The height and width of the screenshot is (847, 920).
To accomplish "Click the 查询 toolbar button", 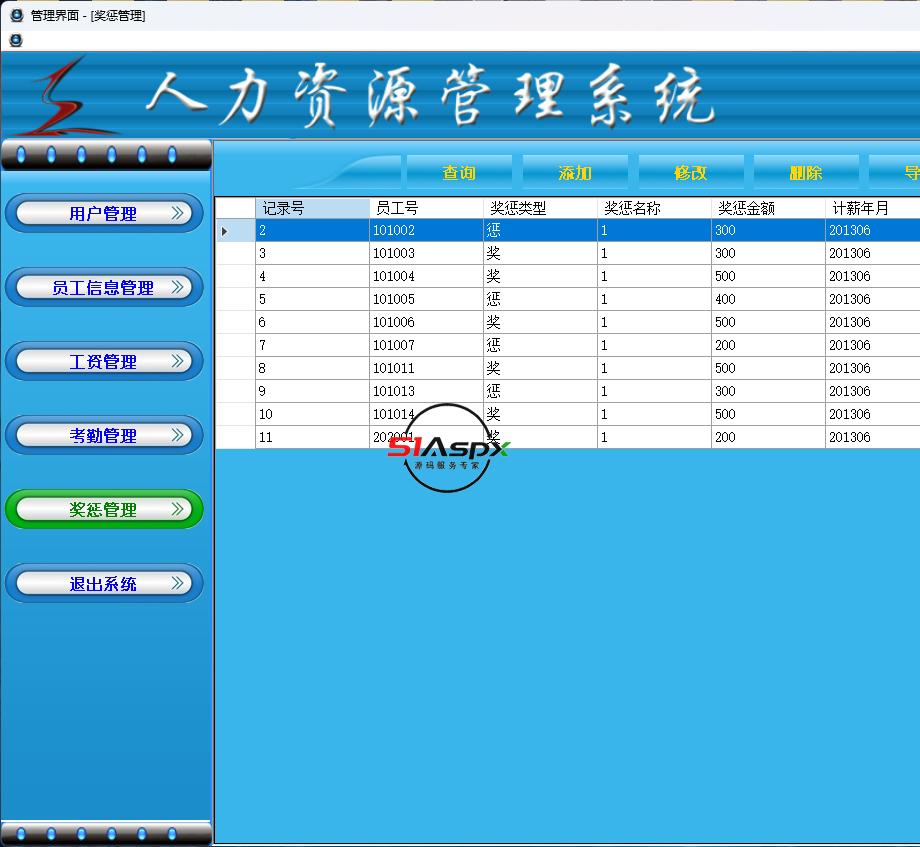I will coord(459,172).
